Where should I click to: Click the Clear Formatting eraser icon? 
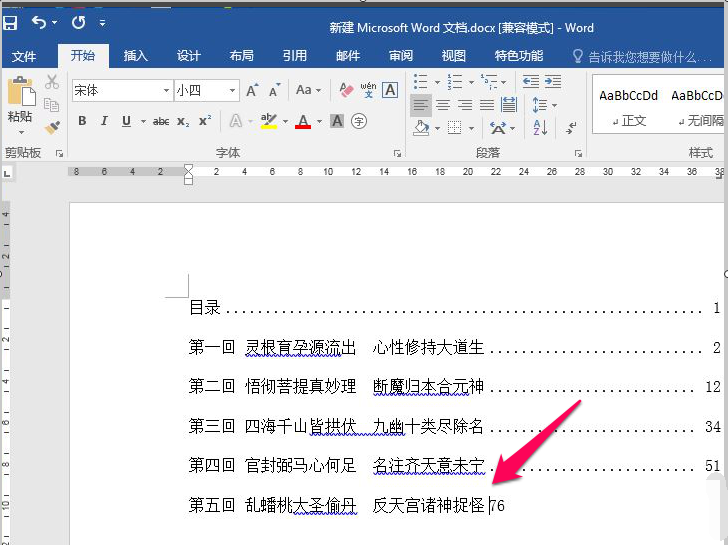coord(346,90)
